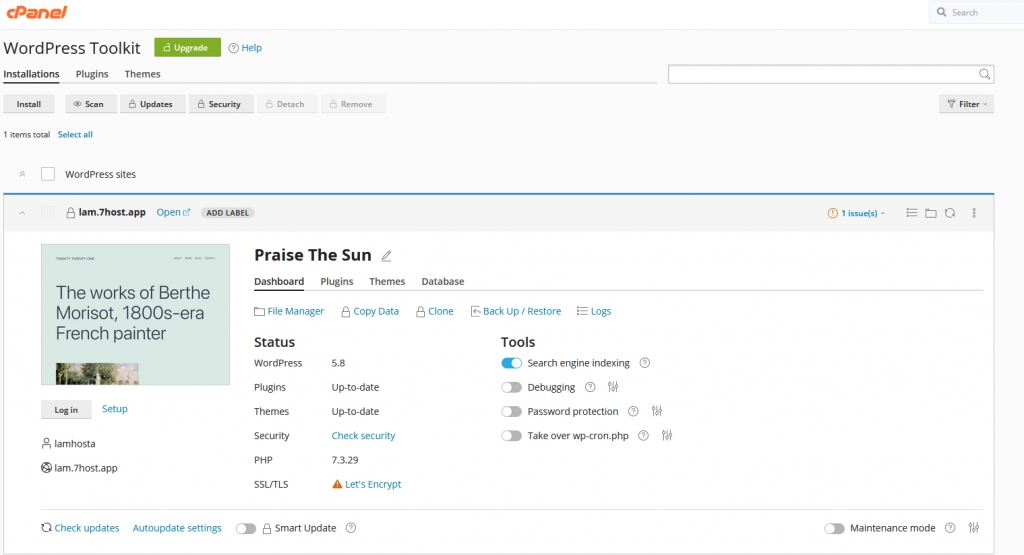Open Debugging settings sliders icon
This screenshot has height=555, width=1024.
coord(613,387)
